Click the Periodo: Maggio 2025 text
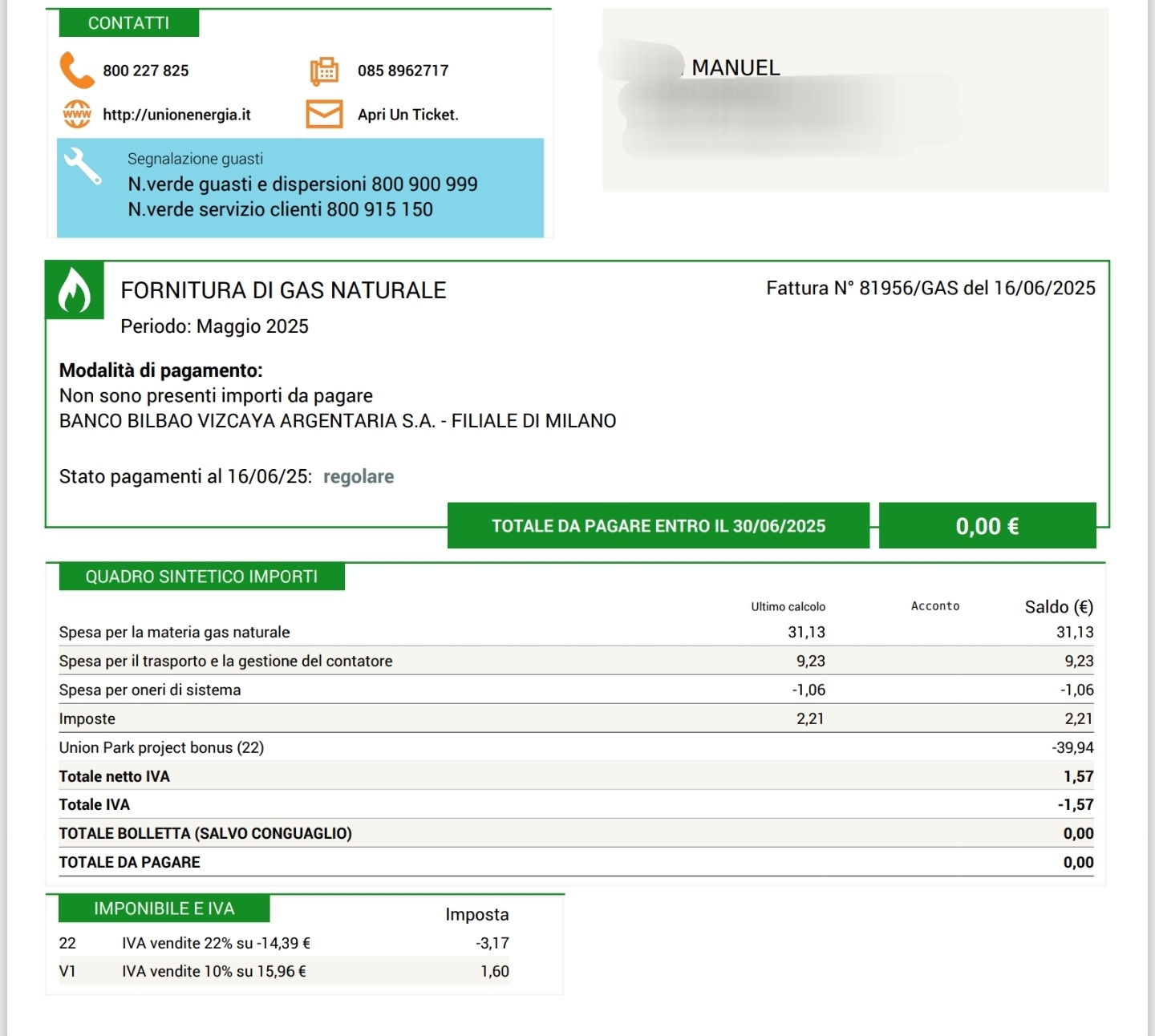The image size is (1155, 1036). [x=214, y=326]
